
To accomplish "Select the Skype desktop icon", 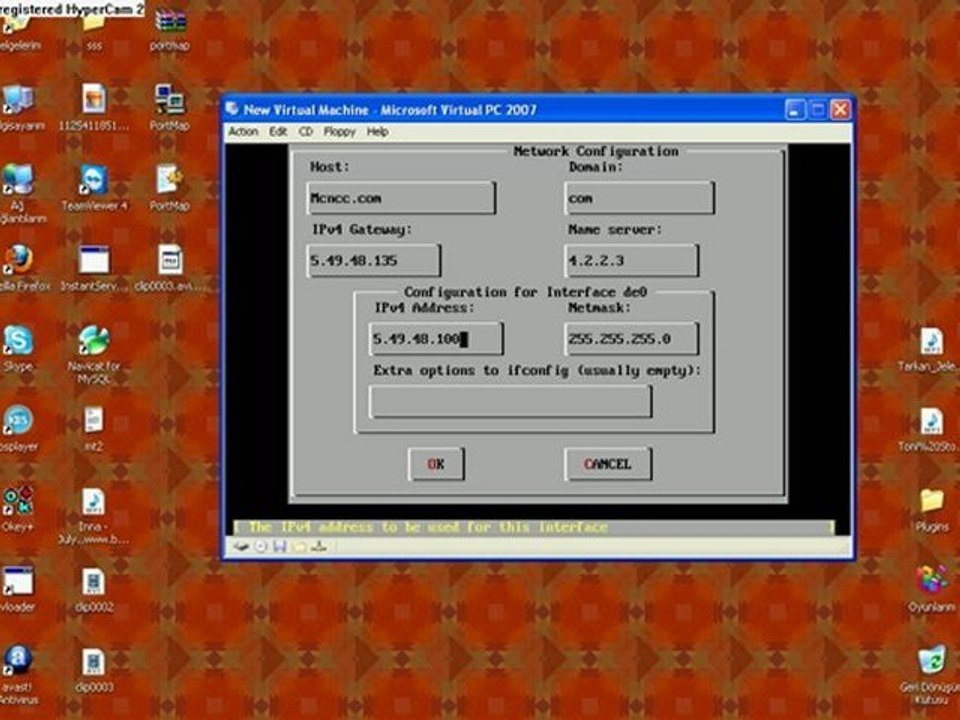I will pos(18,340).
